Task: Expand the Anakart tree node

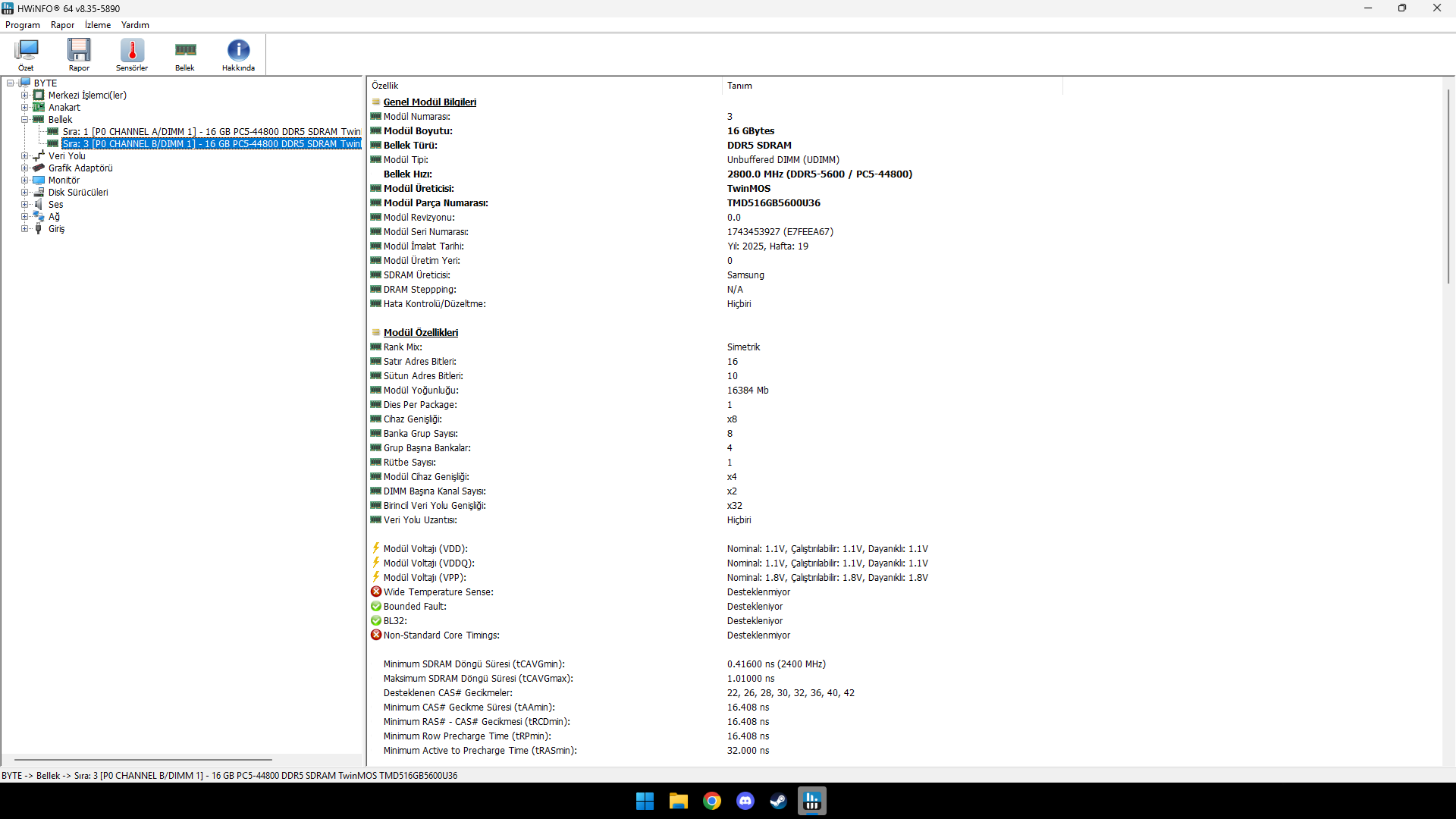Action: pos(25,108)
